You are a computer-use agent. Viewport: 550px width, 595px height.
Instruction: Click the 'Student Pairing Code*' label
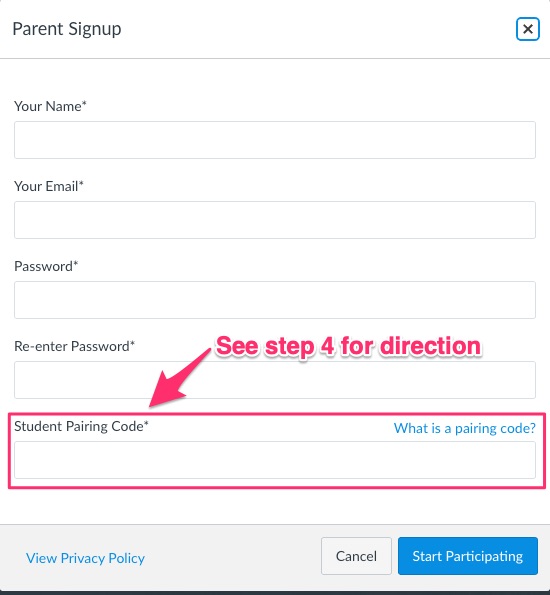point(81,427)
